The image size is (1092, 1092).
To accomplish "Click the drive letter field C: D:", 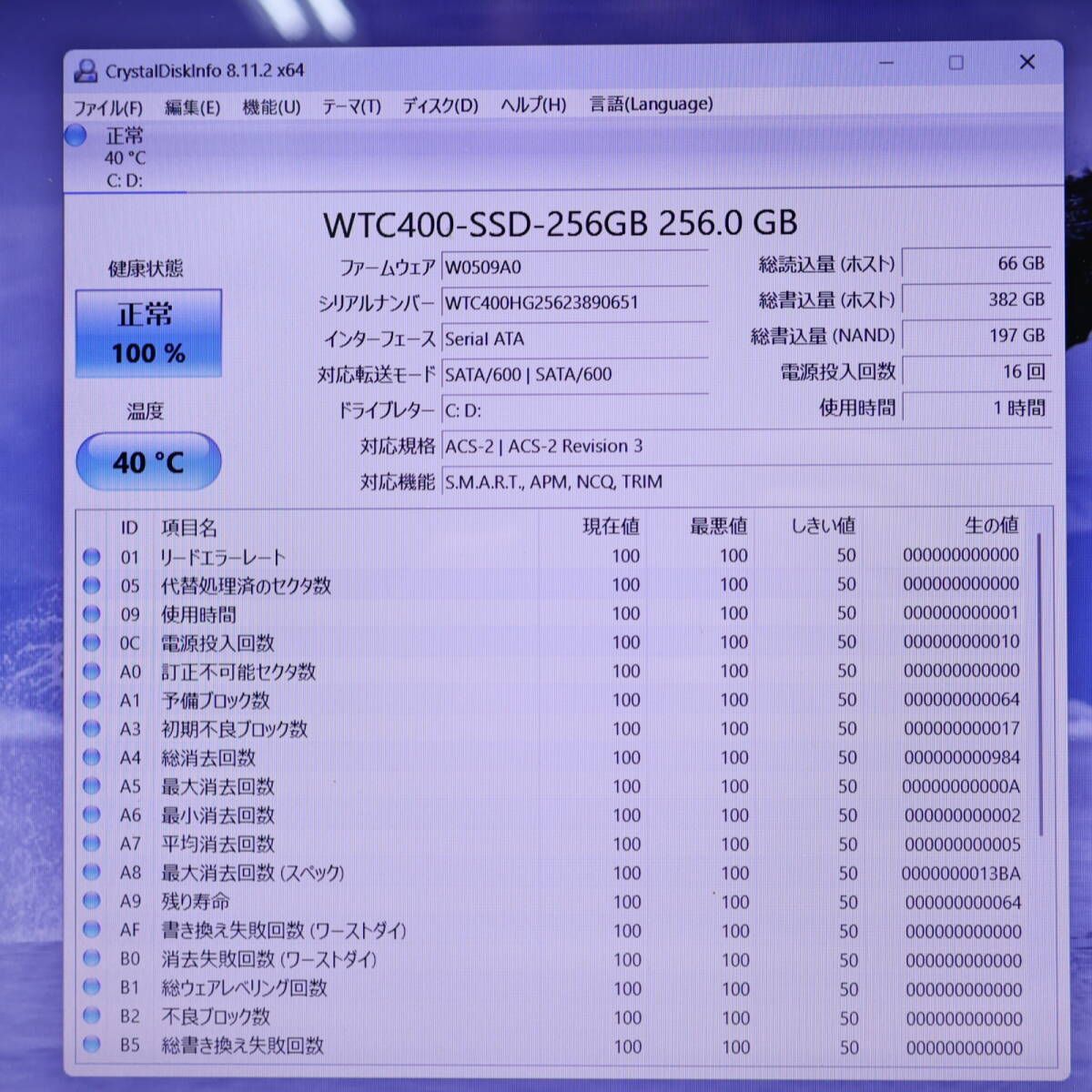I will point(574,410).
